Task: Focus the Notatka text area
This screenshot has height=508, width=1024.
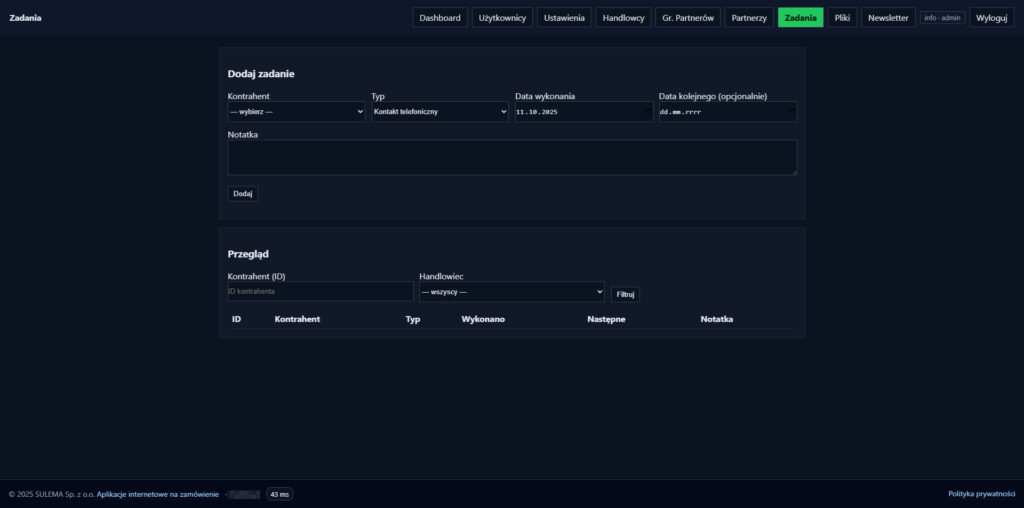Action: pos(512,157)
